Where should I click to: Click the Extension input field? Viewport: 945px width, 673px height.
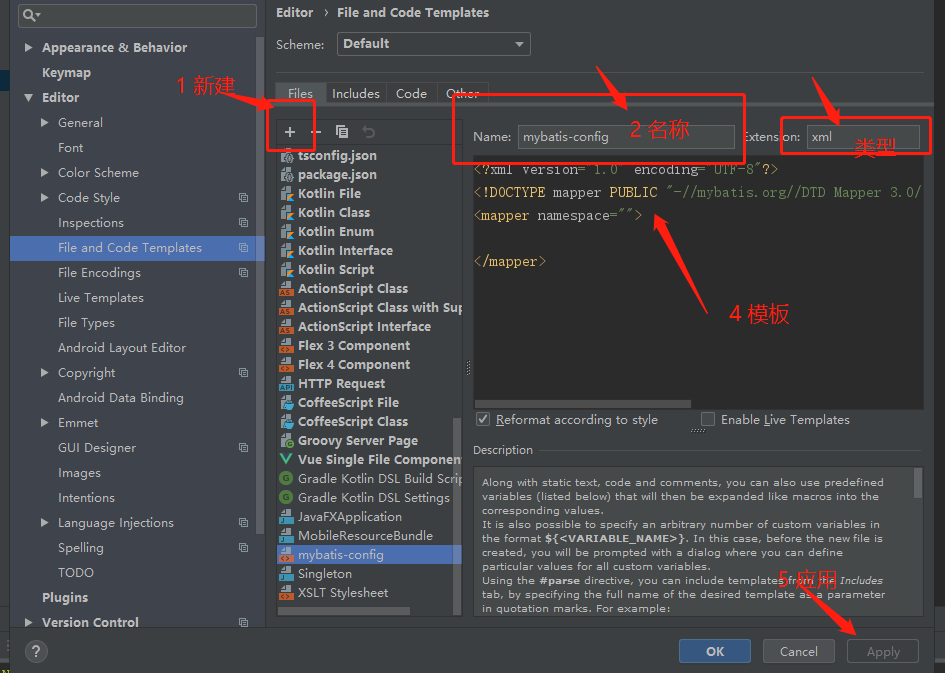coord(863,137)
